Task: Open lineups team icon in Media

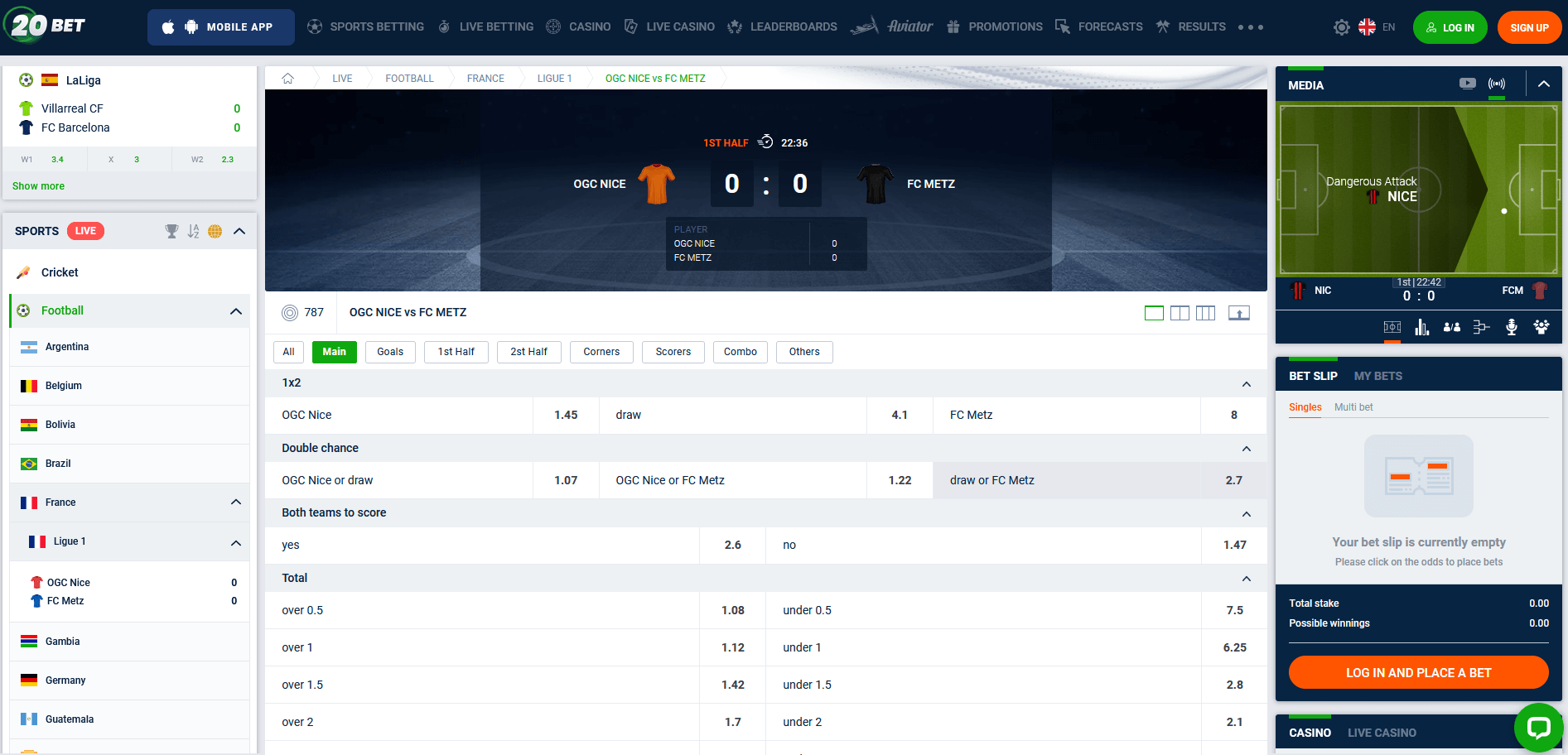Action: [x=1541, y=327]
